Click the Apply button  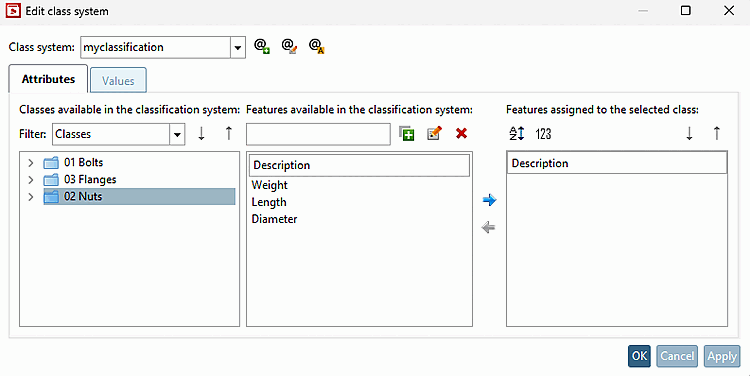coord(722,356)
